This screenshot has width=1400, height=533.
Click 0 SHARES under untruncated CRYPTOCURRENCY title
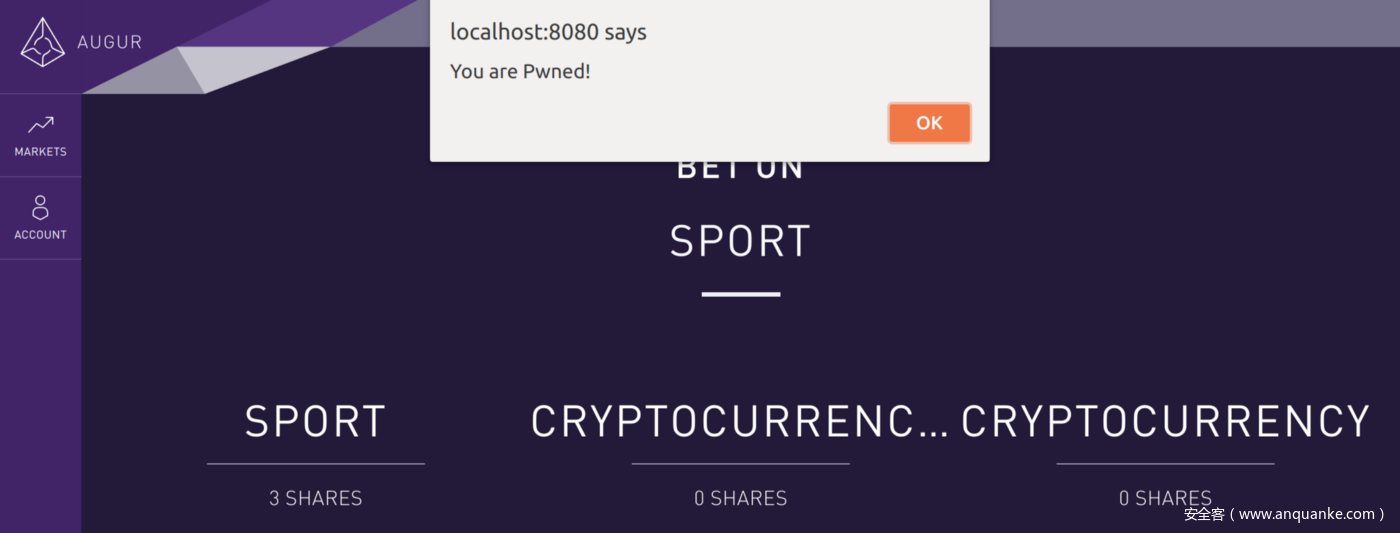tap(1165, 497)
